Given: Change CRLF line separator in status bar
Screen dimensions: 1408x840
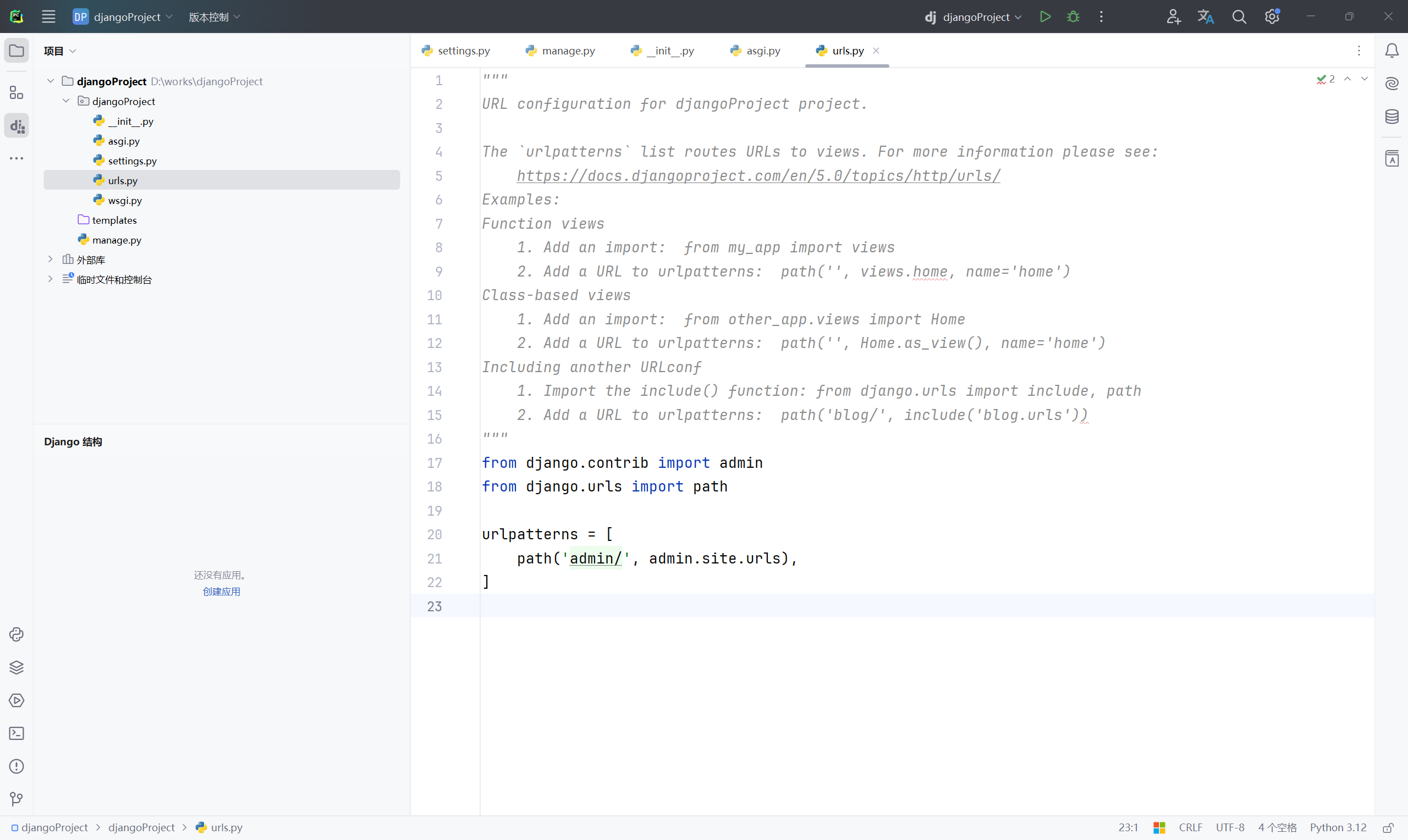Looking at the screenshot, I should click(1191, 828).
